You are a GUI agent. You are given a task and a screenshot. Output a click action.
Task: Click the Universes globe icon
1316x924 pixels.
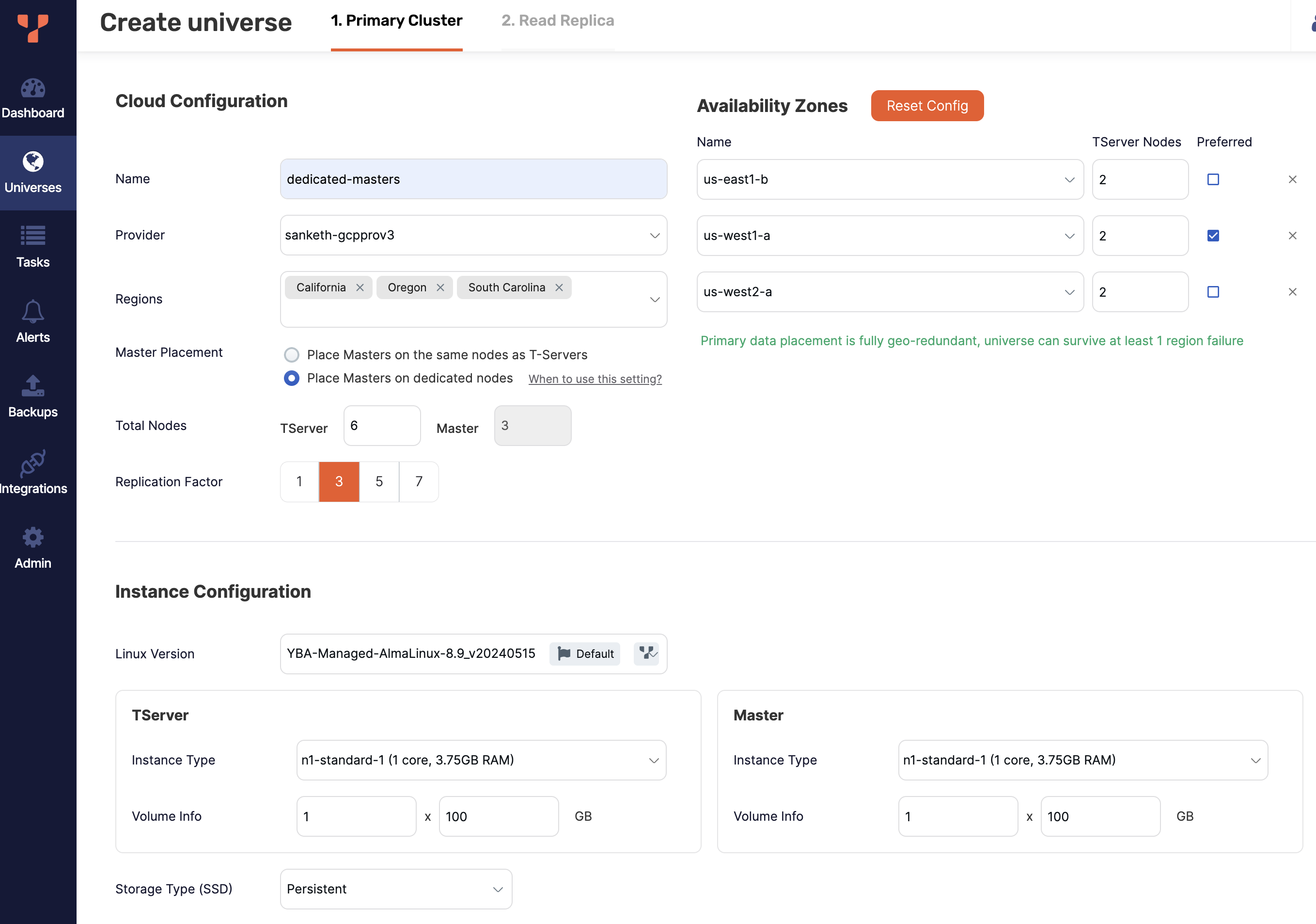[x=32, y=162]
